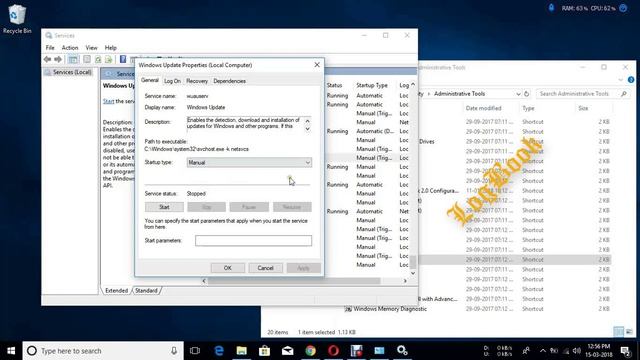Click the Forward arrow in Services toolbar

pos(58,60)
